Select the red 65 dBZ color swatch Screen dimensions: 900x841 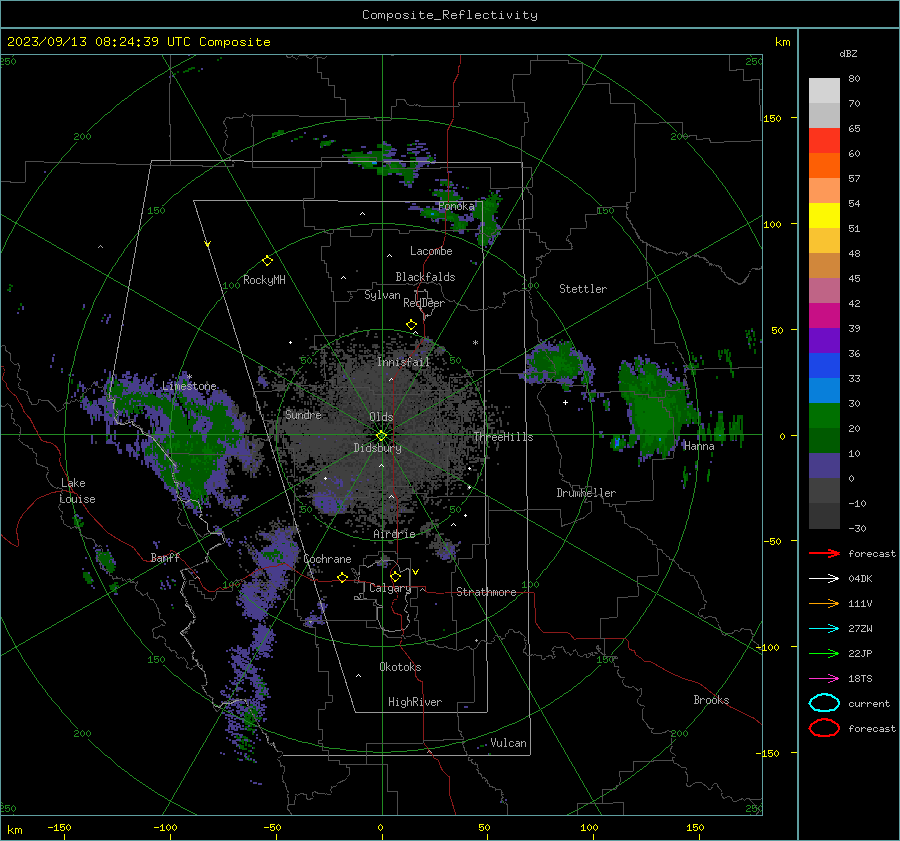pyautogui.click(x=824, y=140)
